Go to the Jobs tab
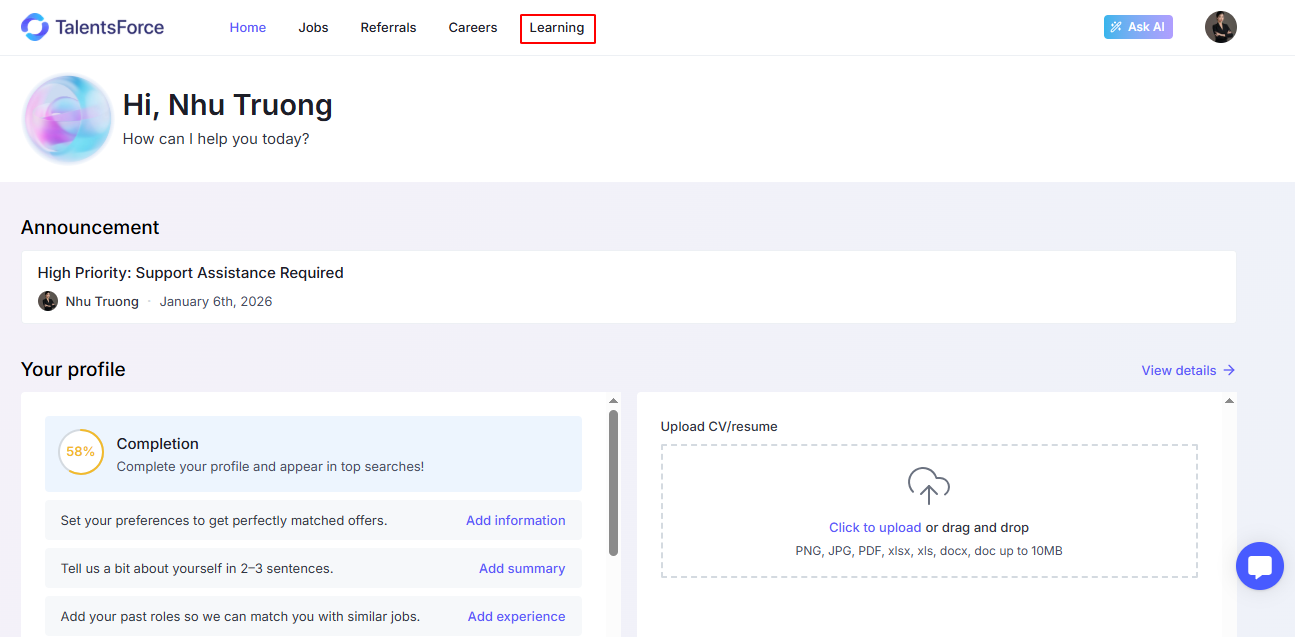Screen dimensions: 1295x637 tap(313, 28)
